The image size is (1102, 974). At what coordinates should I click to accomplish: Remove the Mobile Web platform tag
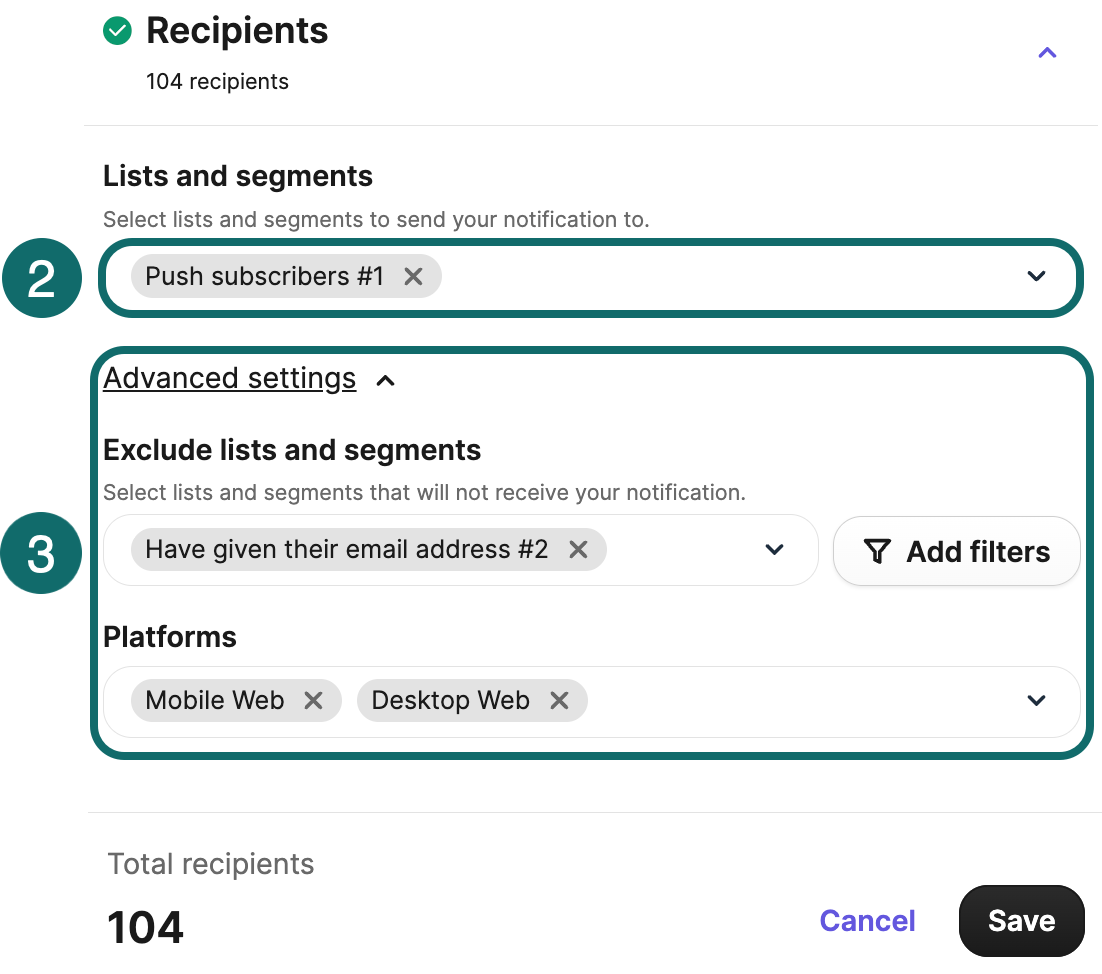313,700
